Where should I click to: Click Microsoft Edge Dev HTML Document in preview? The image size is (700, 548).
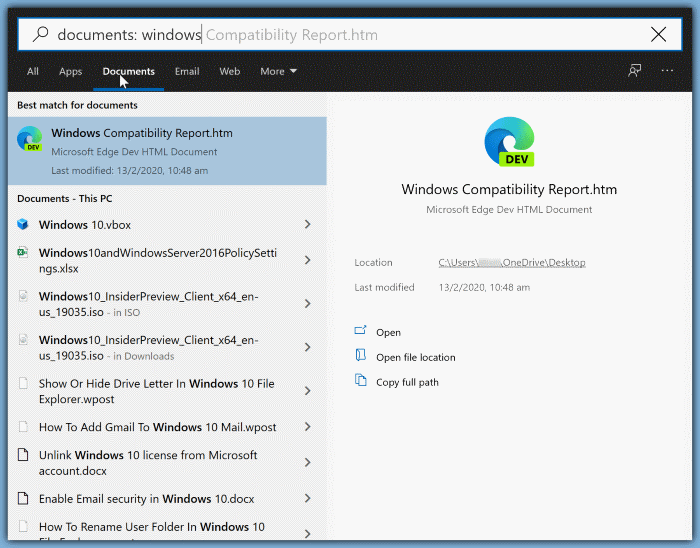coord(509,210)
